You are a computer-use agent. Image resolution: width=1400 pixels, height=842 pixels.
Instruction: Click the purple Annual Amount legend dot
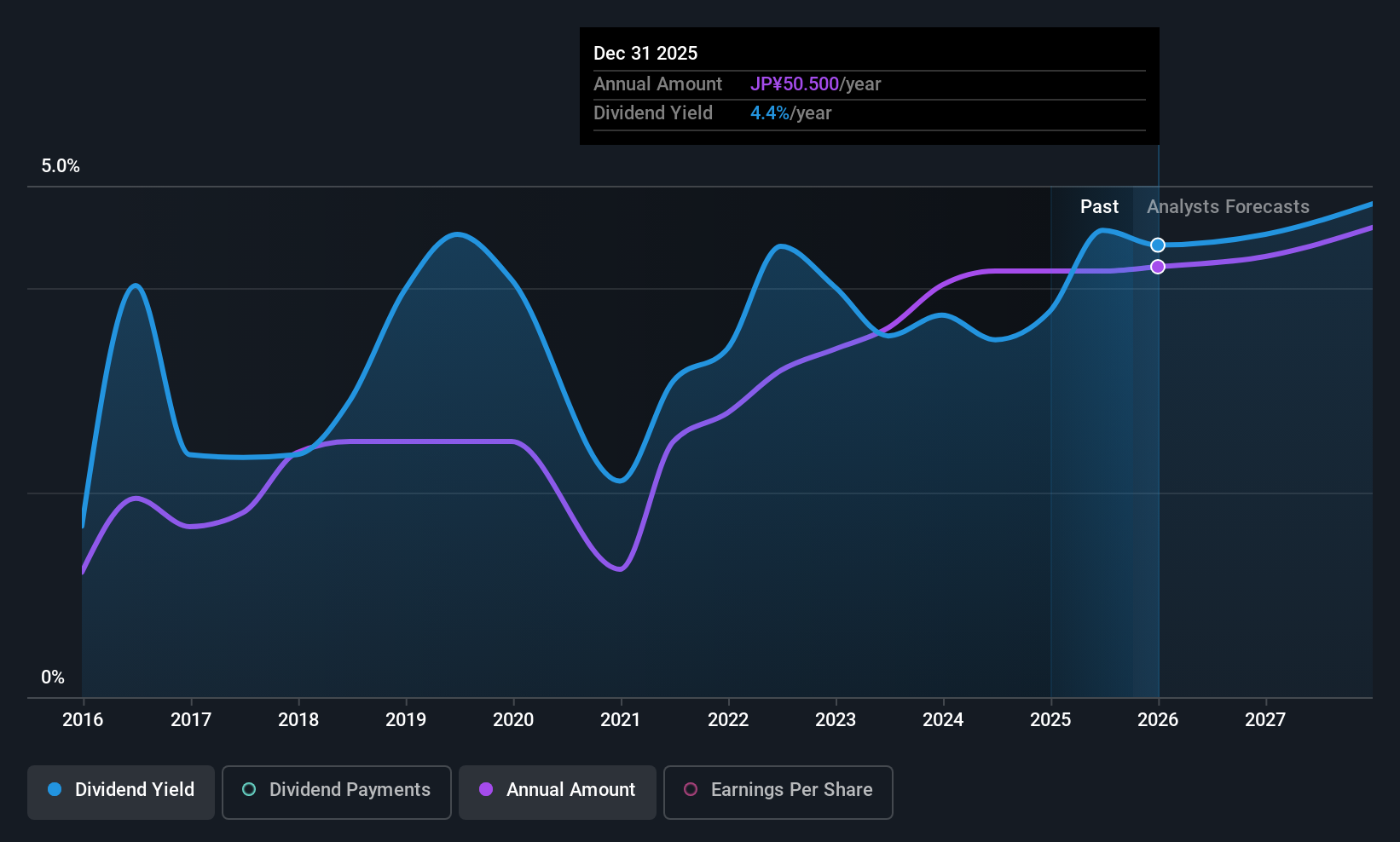(486, 789)
